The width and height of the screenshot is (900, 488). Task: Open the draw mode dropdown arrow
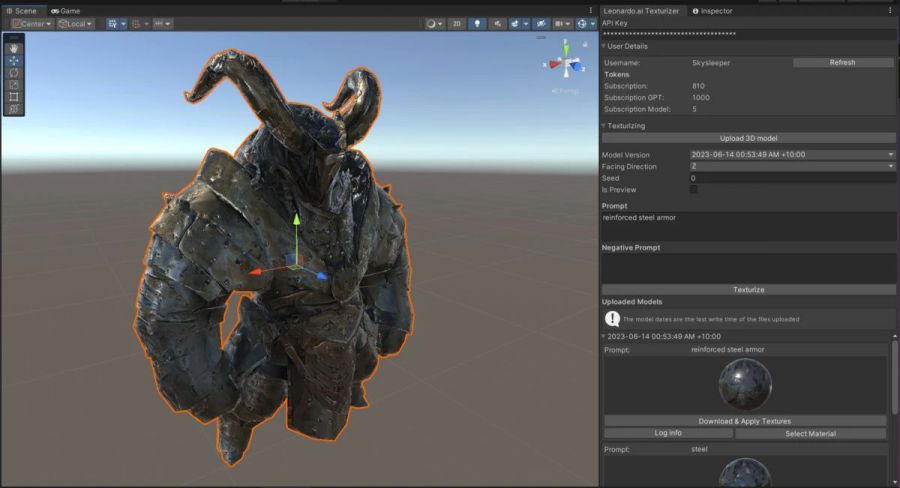[440, 24]
